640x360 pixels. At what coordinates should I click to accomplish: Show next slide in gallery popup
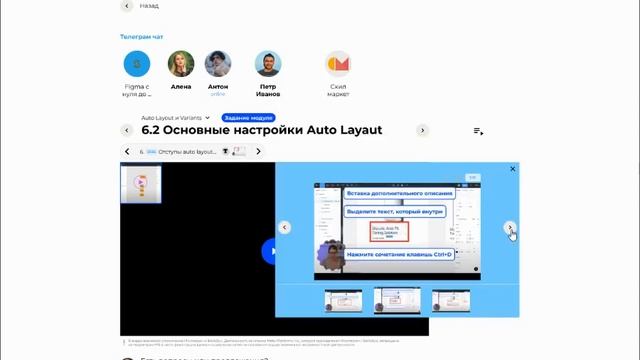[510, 227]
